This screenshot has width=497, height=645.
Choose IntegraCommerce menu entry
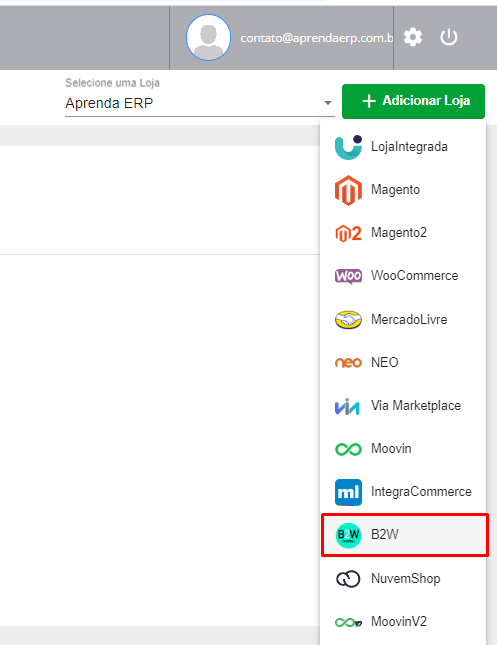pos(403,492)
